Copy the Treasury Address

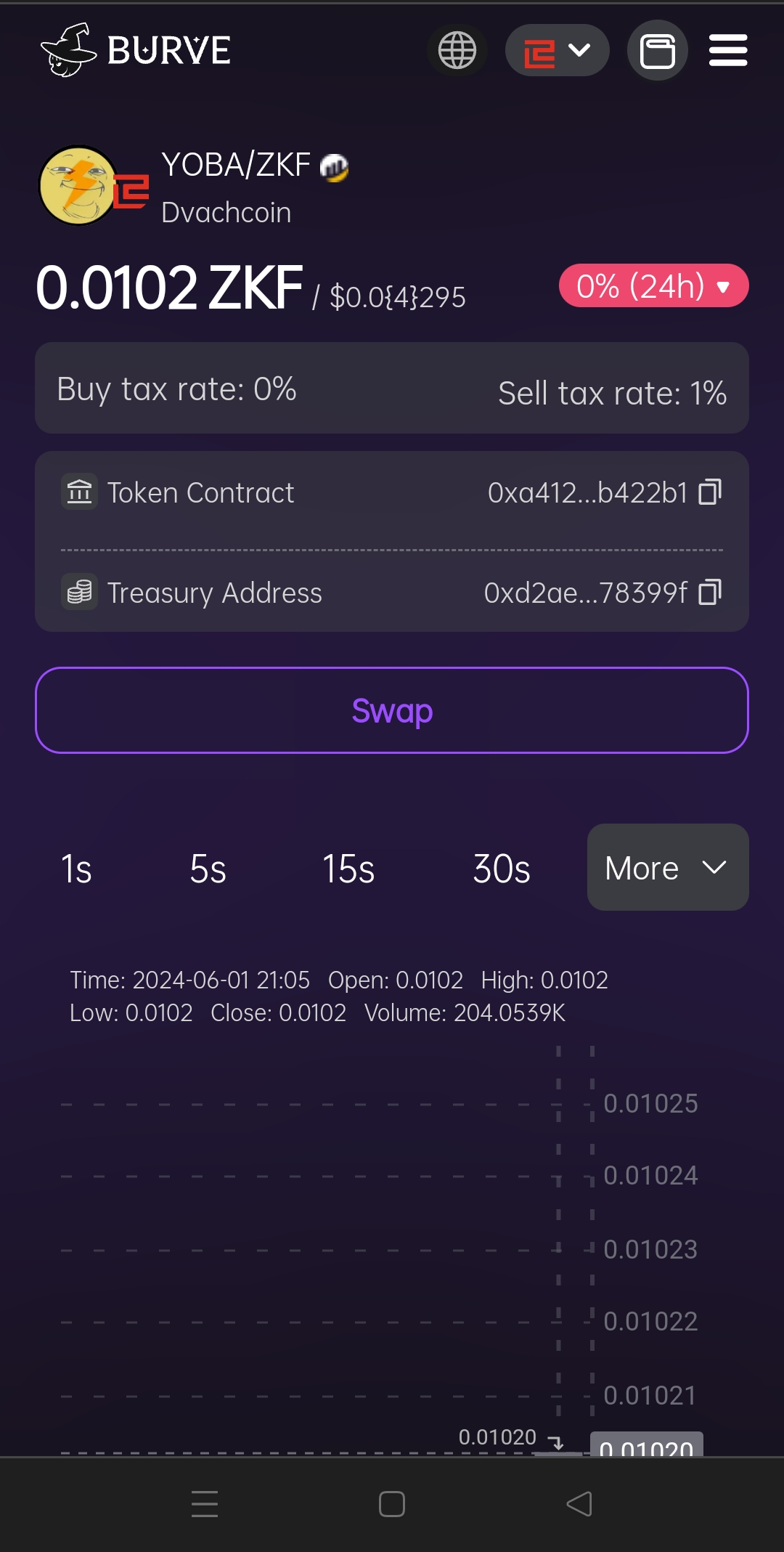tap(710, 593)
